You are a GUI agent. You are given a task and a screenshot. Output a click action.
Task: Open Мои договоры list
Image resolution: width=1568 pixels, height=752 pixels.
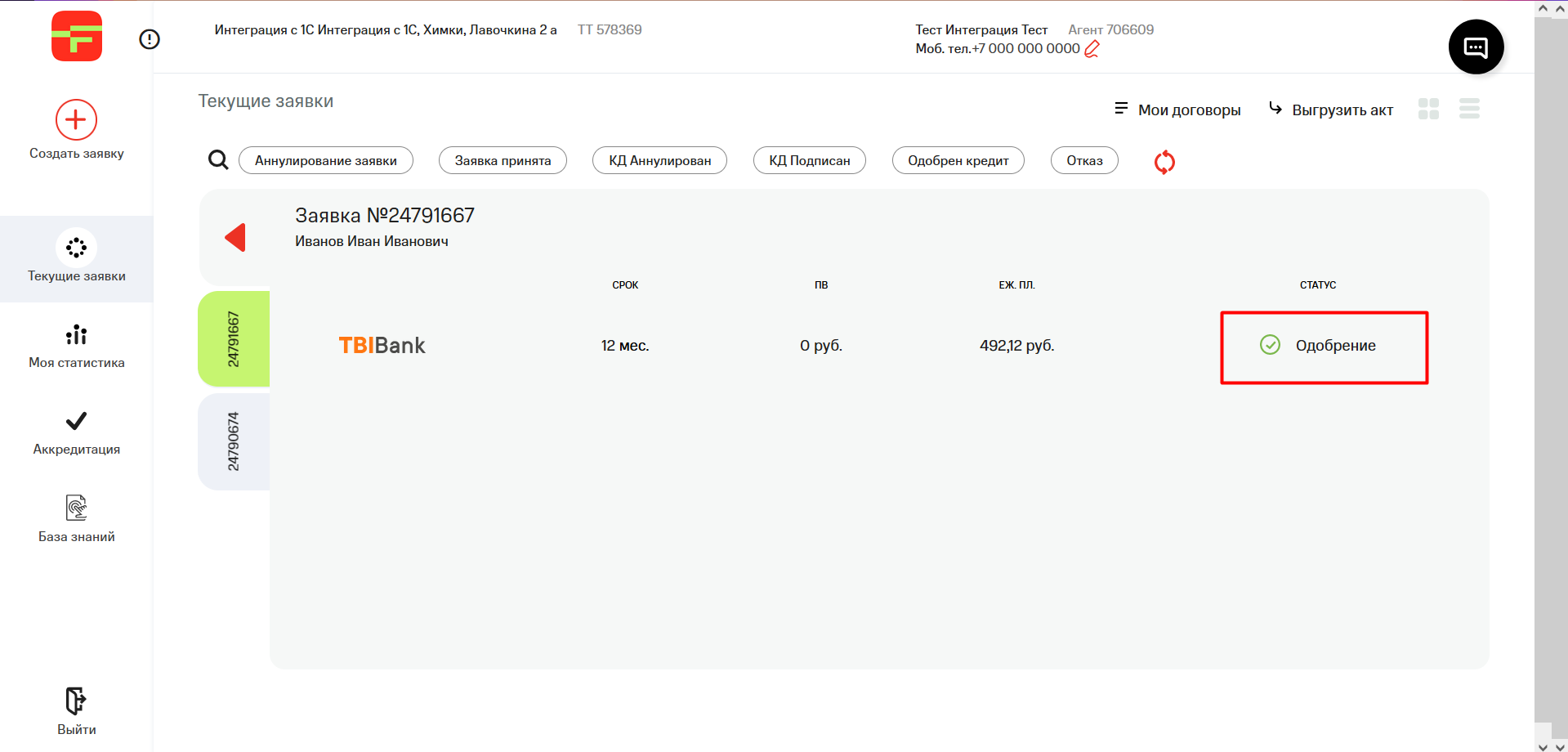pyautogui.click(x=1177, y=110)
